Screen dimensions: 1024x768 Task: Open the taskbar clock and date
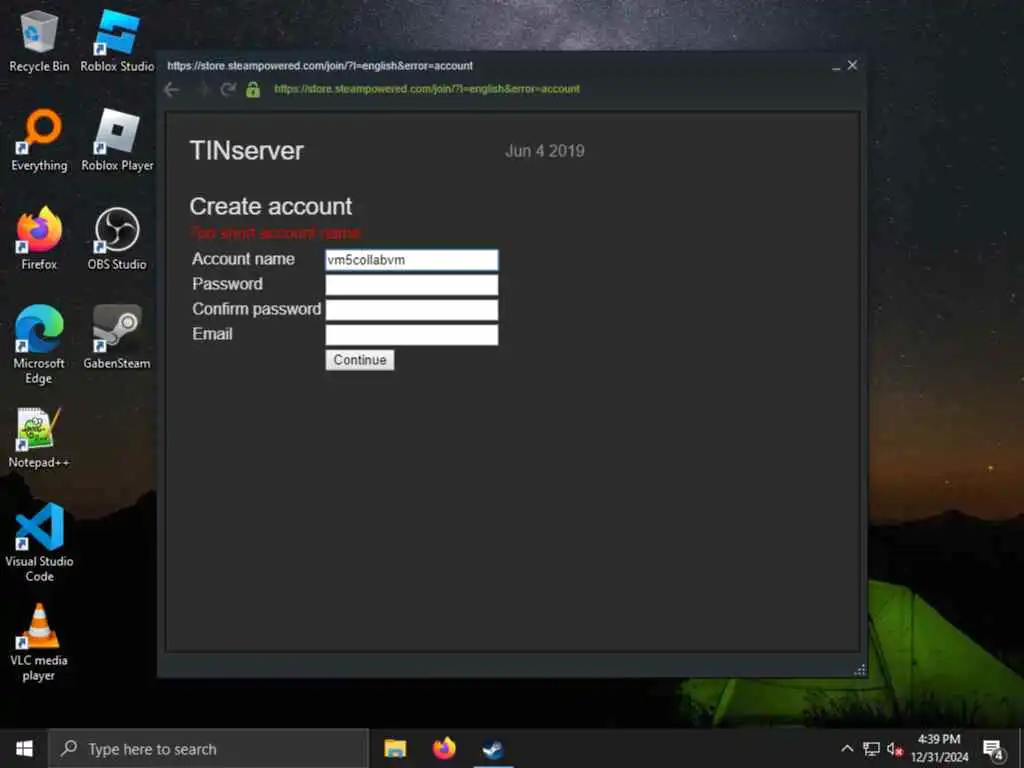point(939,748)
